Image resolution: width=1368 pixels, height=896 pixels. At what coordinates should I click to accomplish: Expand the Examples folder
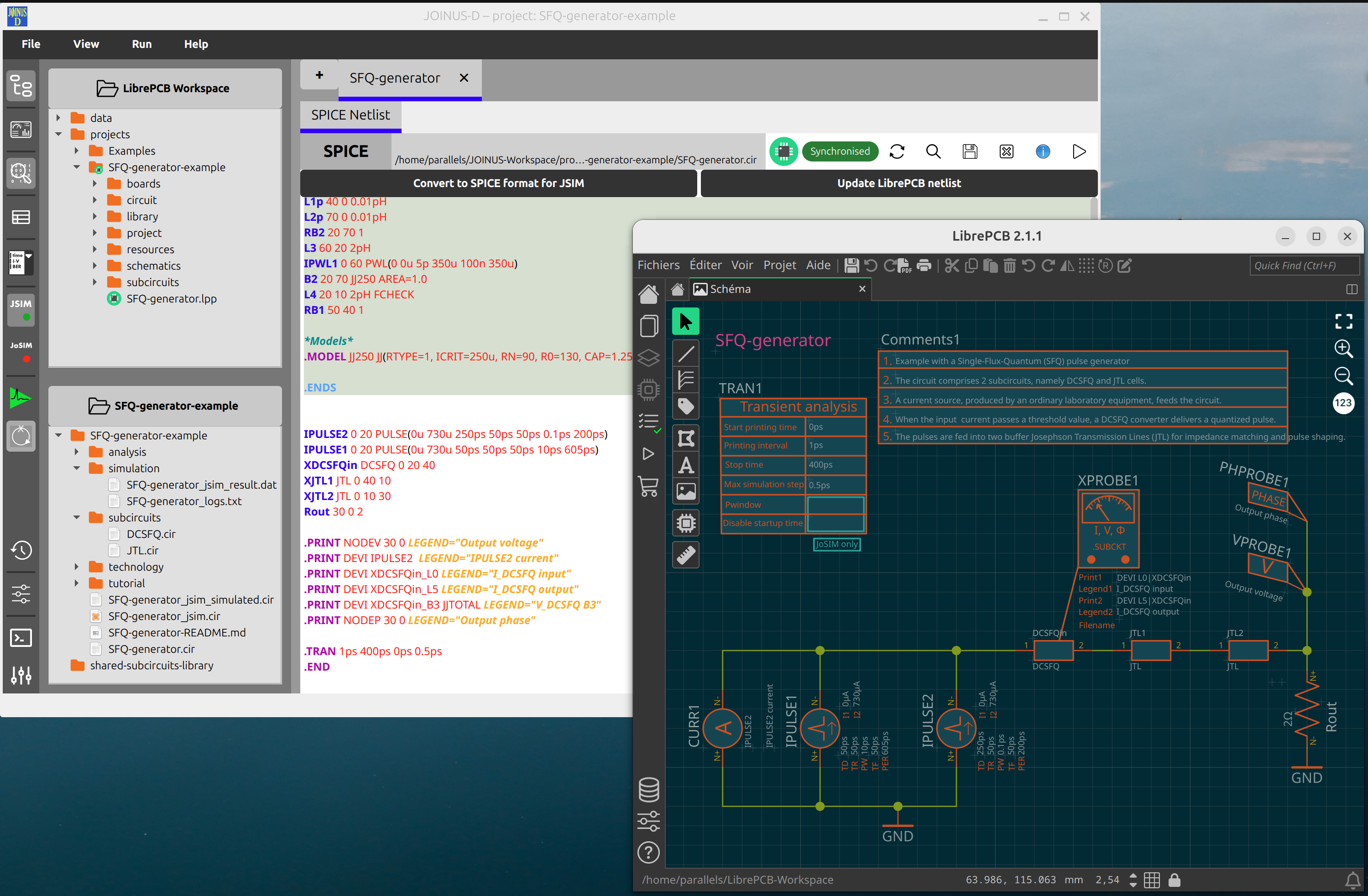pyautogui.click(x=77, y=151)
